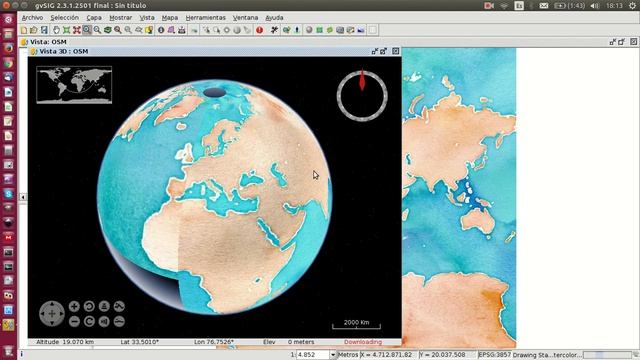Open preferences via the crossed-tools icon

274,30
